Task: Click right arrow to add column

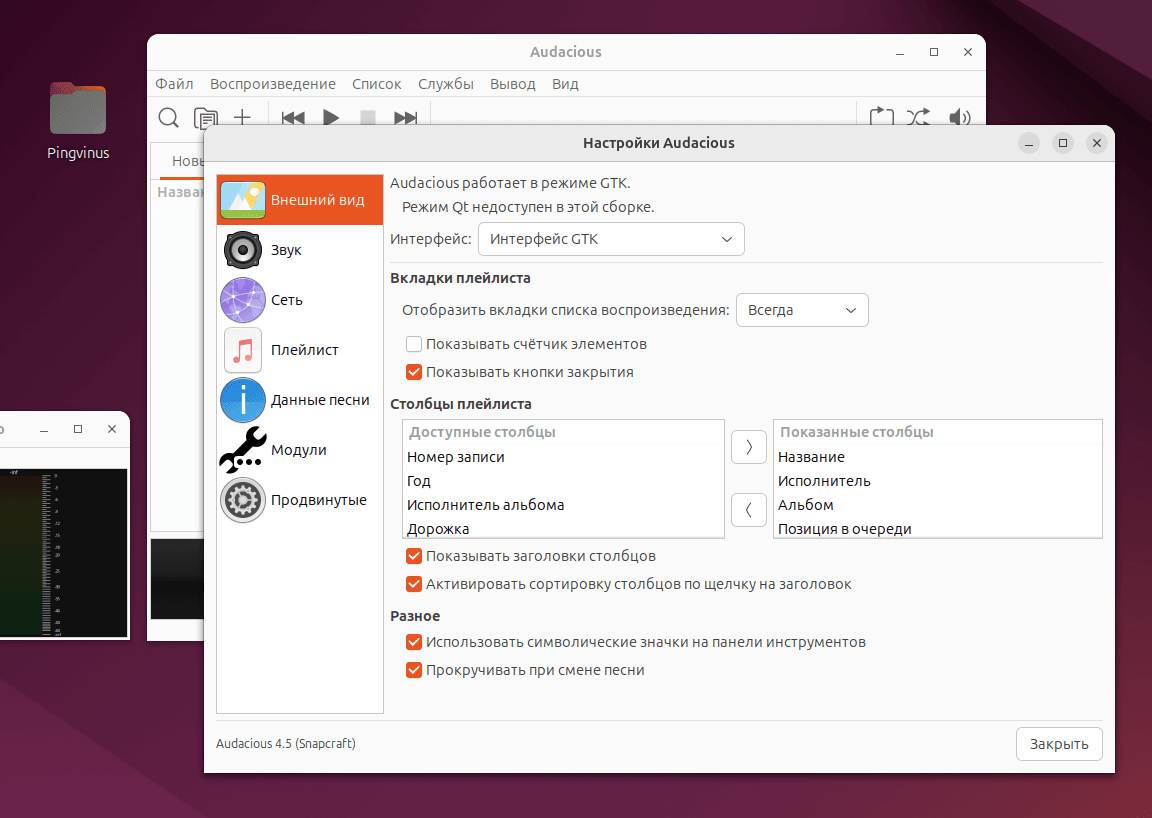Action: (x=749, y=447)
